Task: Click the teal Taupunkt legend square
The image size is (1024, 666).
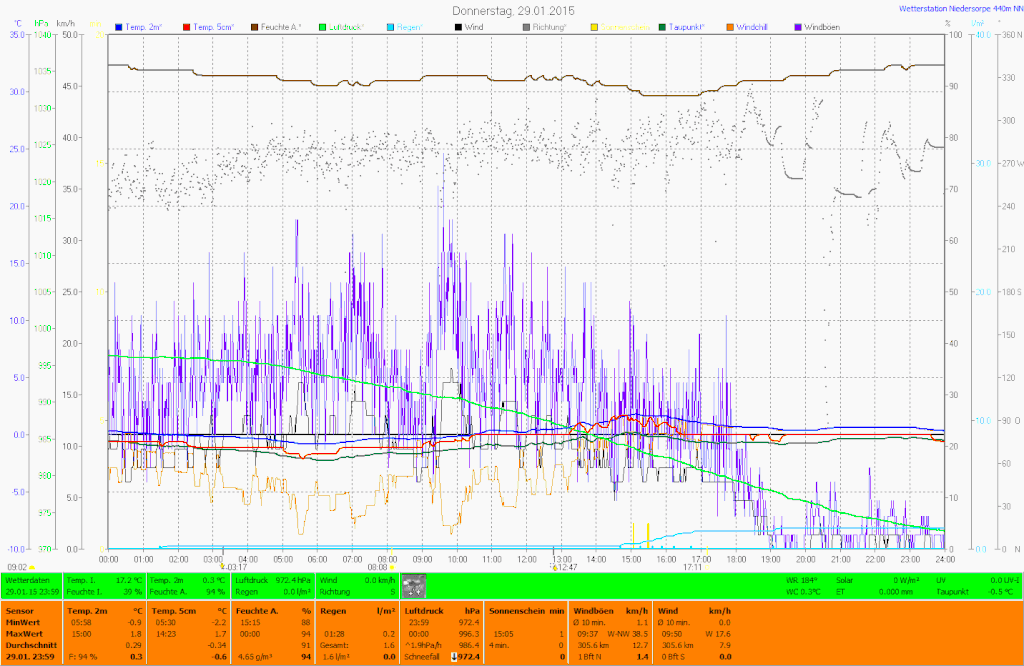Action: [x=661, y=26]
